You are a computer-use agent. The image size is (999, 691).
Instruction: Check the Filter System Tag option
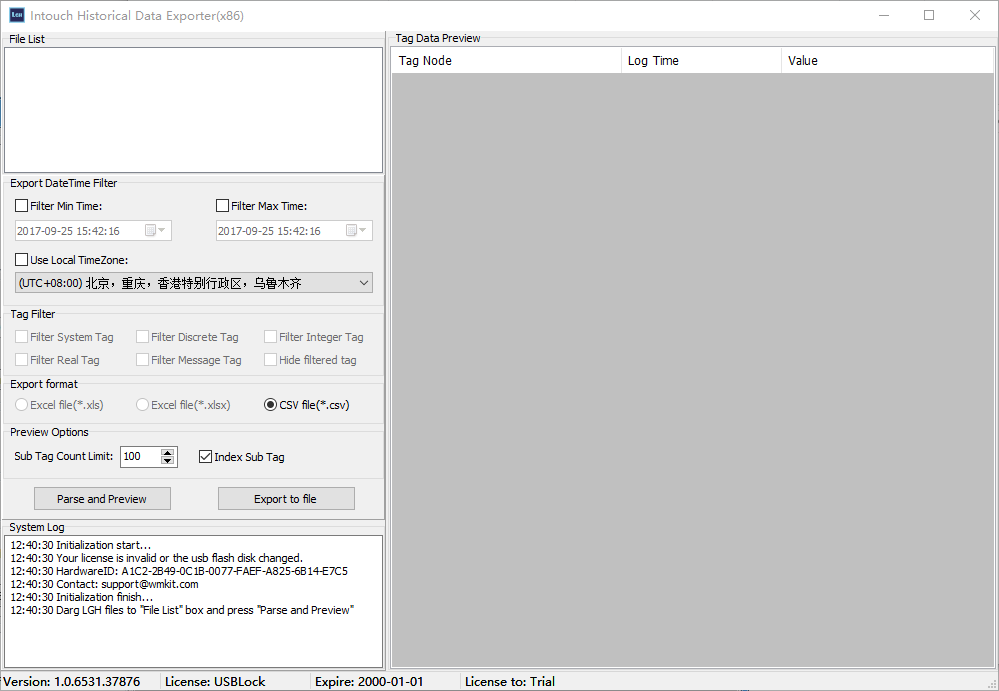click(x=22, y=337)
